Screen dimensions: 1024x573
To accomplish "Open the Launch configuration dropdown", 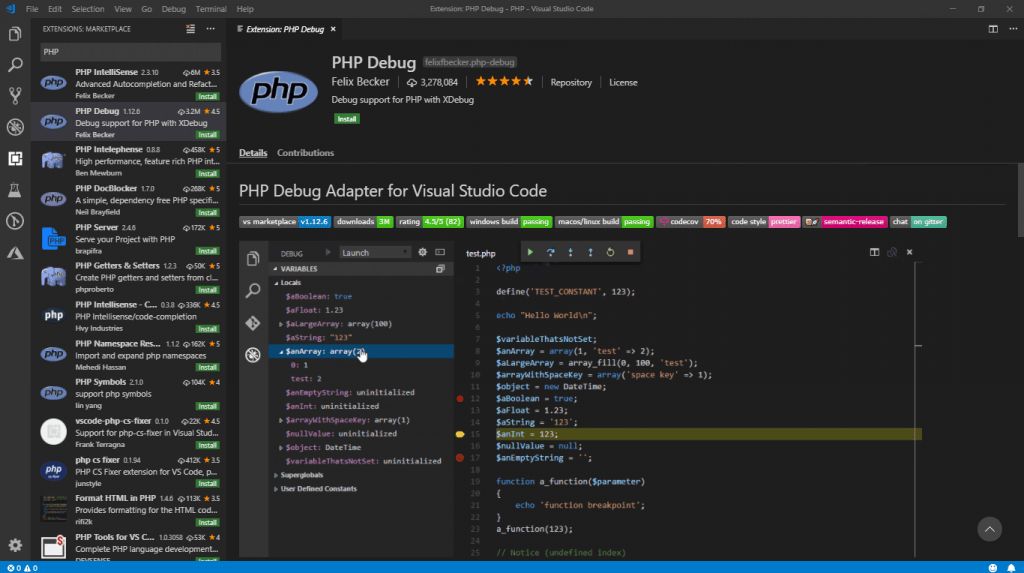I will coord(375,253).
